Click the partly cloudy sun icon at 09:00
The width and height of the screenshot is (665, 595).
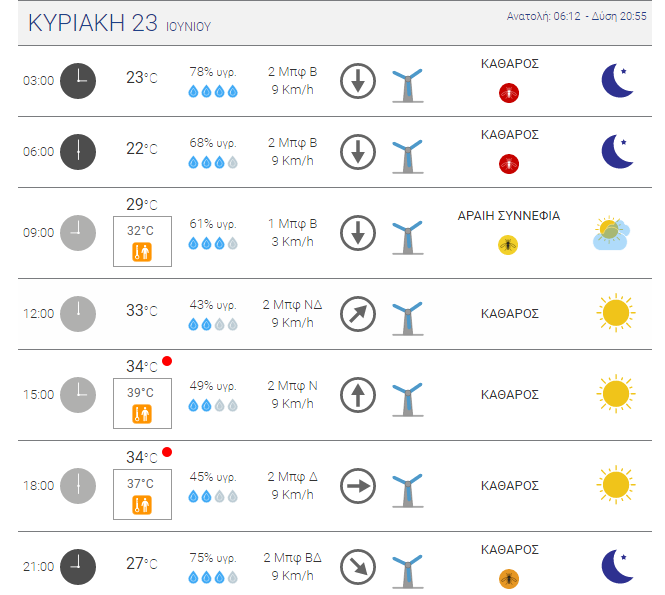click(x=611, y=233)
